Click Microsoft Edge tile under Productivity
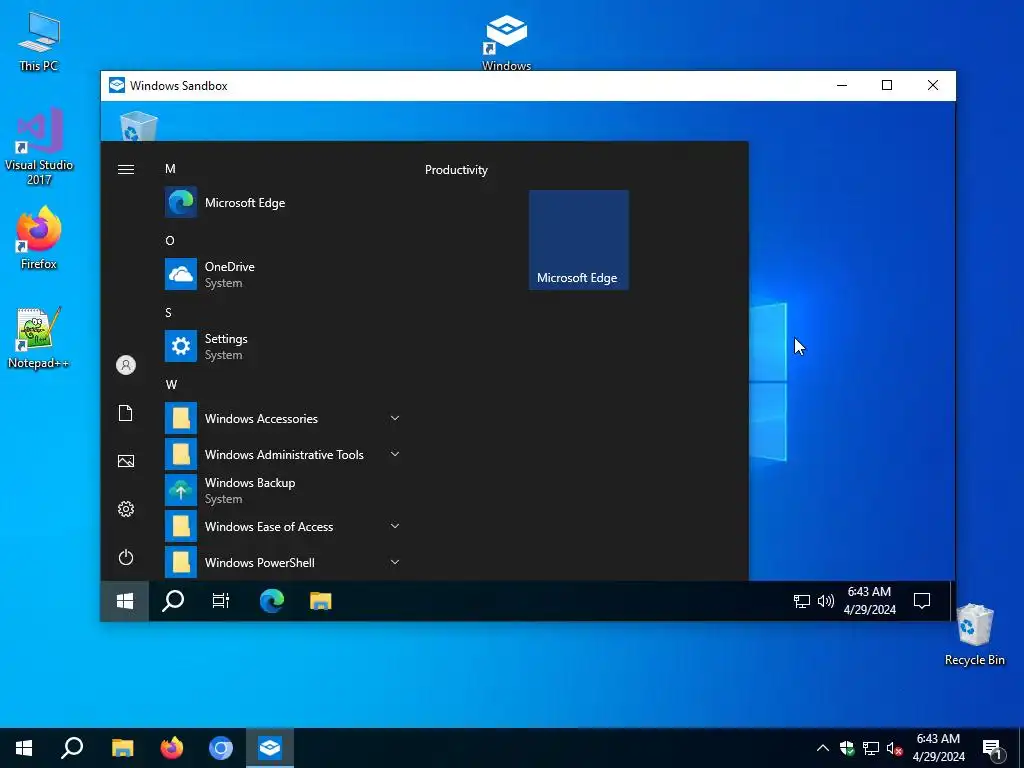 click(x=579, y=240)
